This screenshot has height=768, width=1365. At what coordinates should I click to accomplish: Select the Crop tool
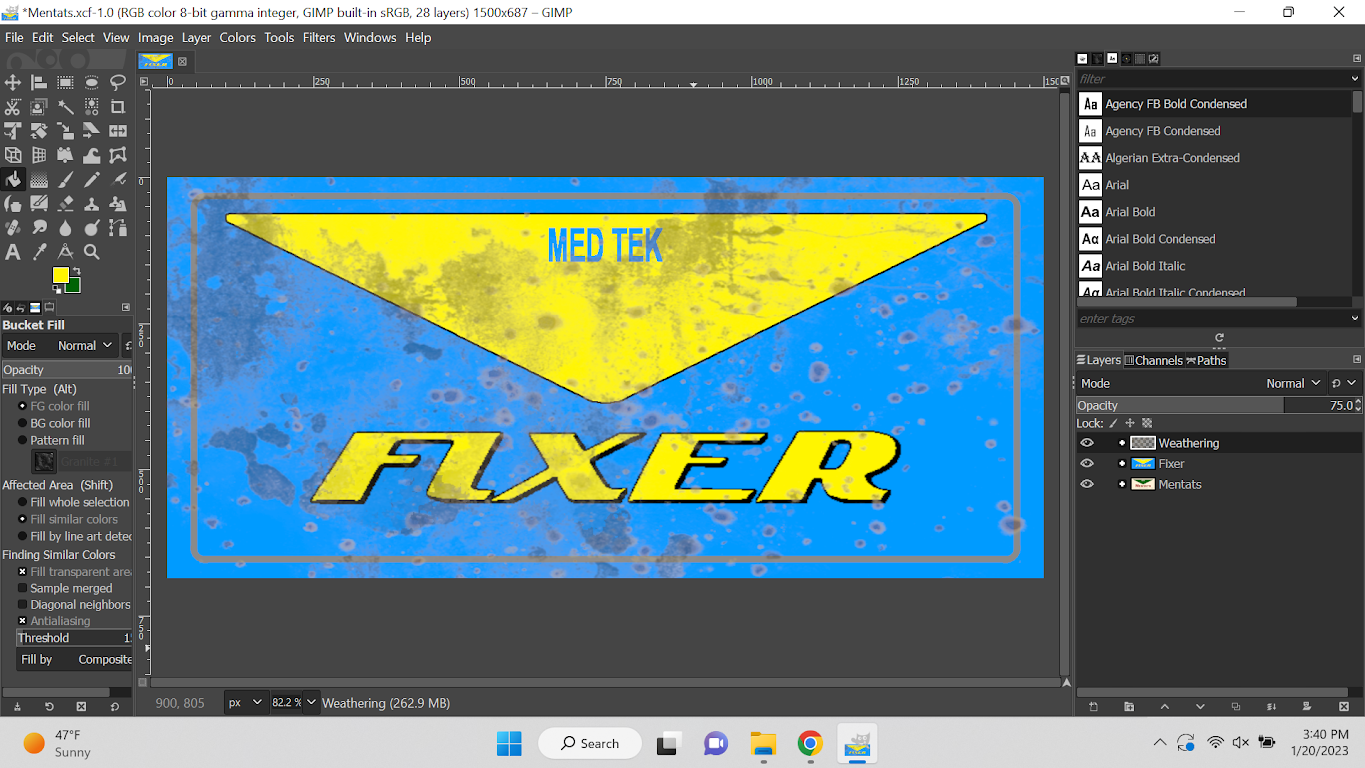point(118,106)
